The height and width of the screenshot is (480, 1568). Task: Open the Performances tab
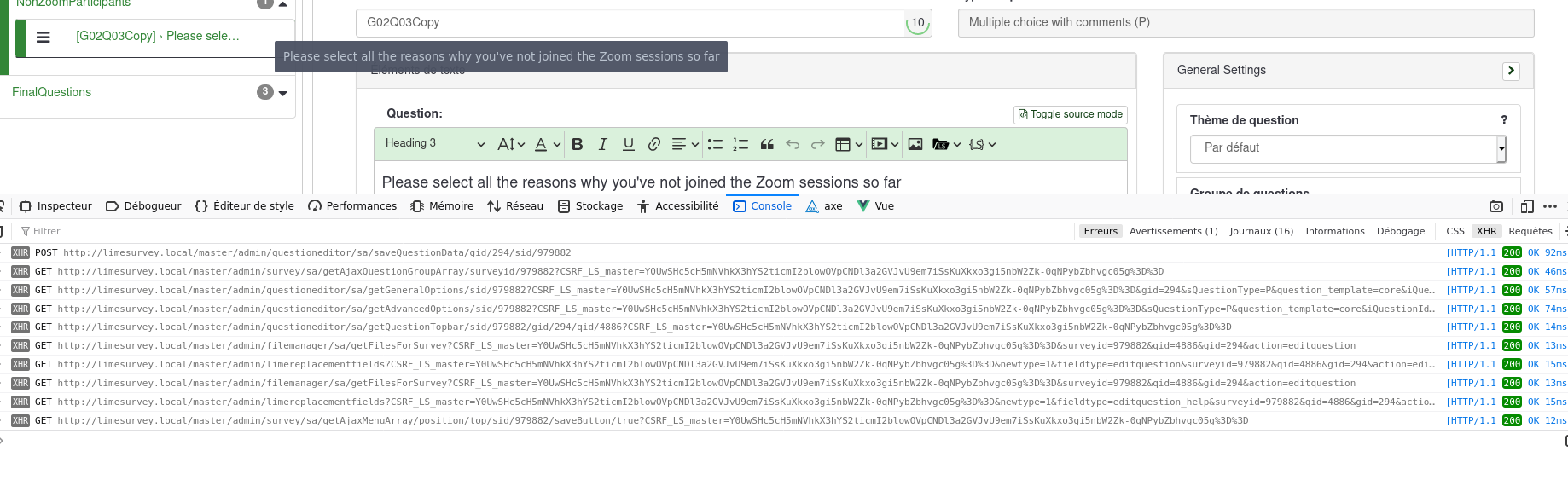tap(352, 206)
